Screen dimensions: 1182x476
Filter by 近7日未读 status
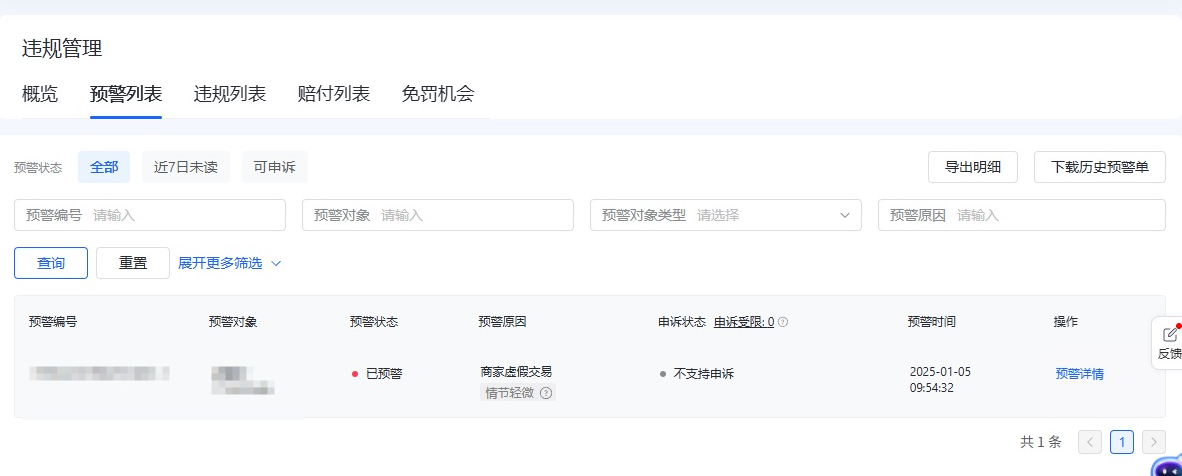186,167
